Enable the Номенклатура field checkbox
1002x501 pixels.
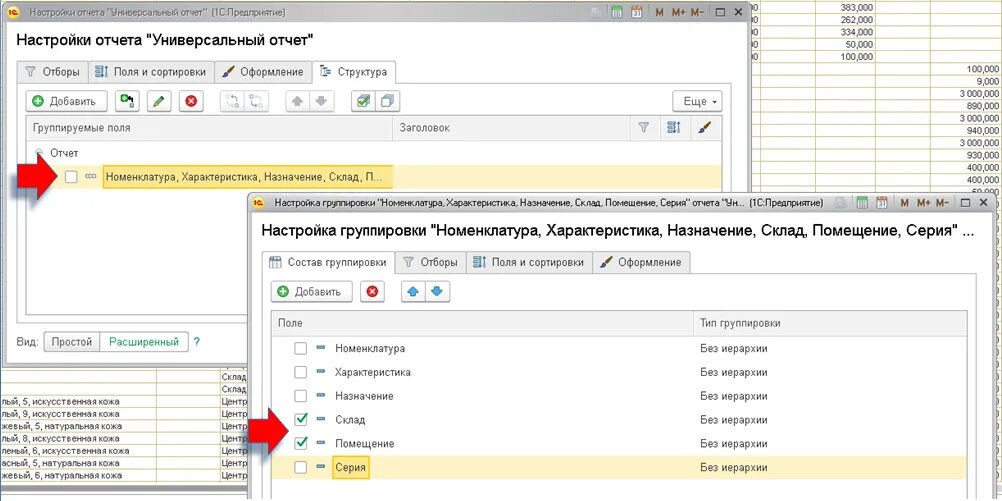tap(300, 349)
